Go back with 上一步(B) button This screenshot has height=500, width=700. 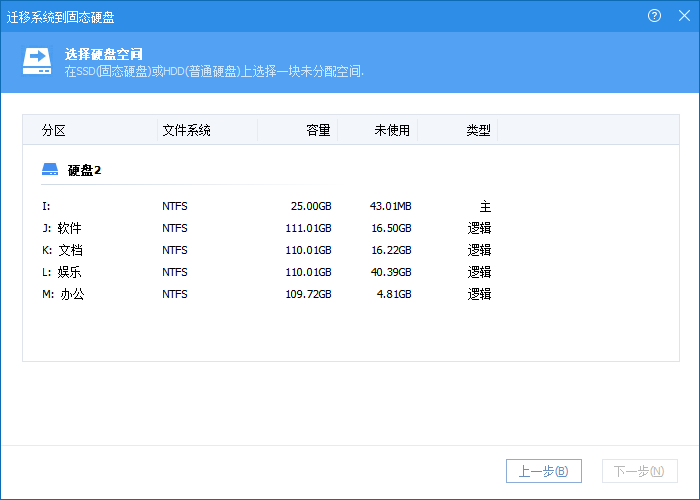click(544, 471)
